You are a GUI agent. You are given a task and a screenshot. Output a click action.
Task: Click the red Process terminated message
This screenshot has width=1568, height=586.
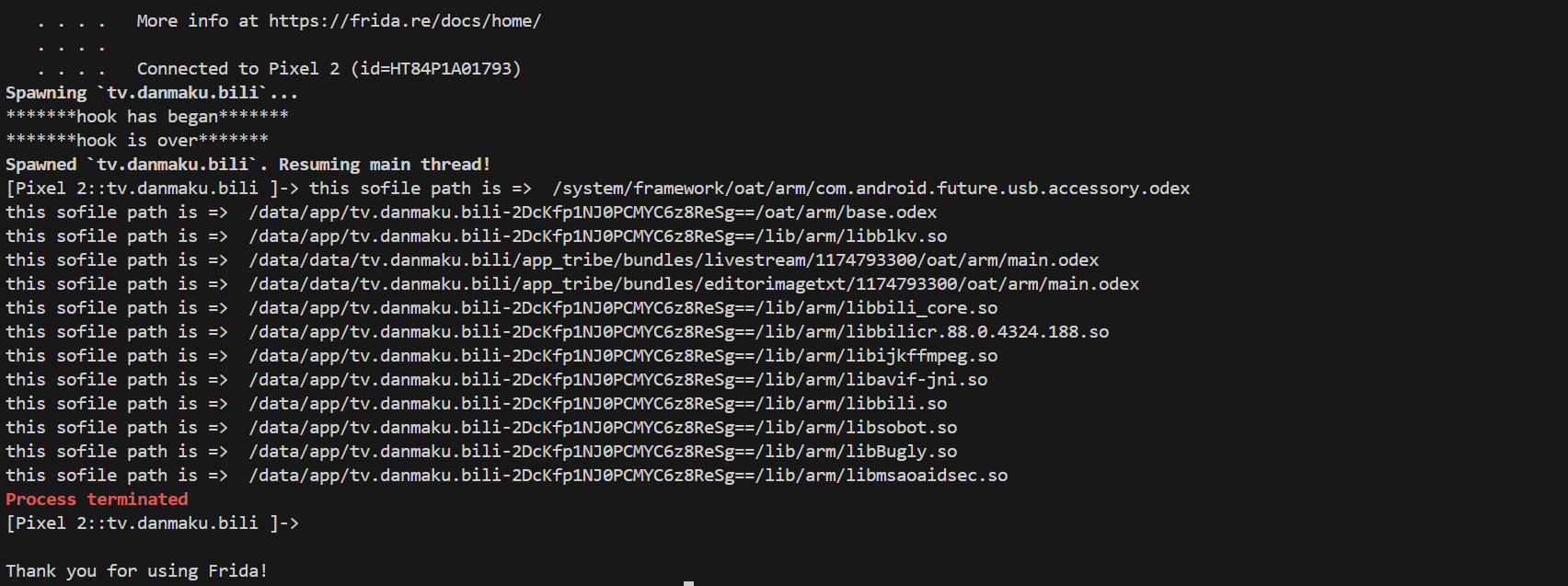pos(97,500)
